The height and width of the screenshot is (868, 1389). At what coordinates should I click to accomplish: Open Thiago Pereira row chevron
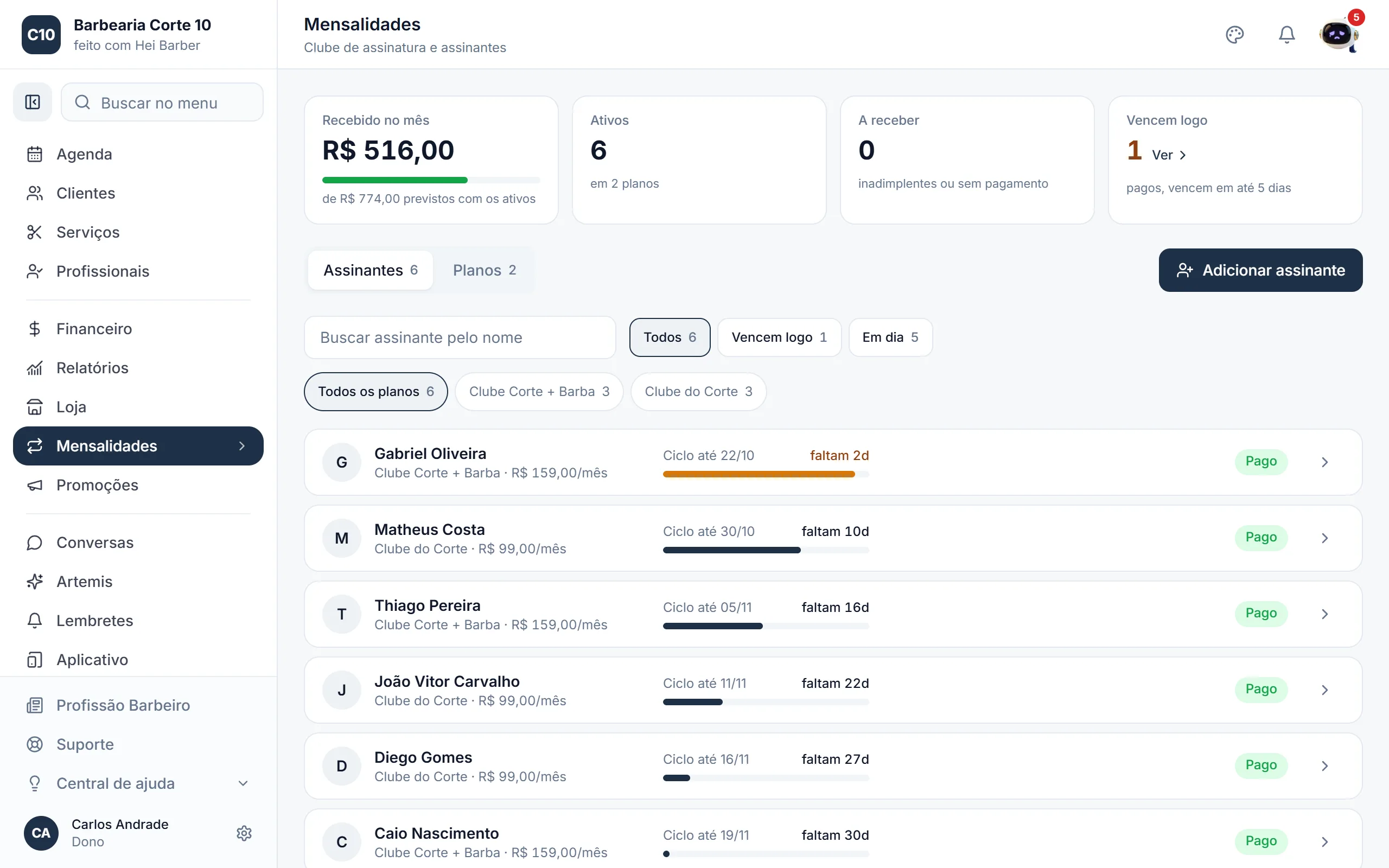(x=1325, y=614)
